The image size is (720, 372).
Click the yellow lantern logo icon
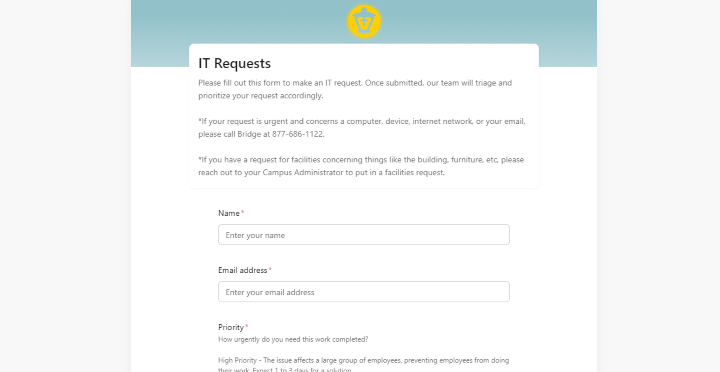364,21
